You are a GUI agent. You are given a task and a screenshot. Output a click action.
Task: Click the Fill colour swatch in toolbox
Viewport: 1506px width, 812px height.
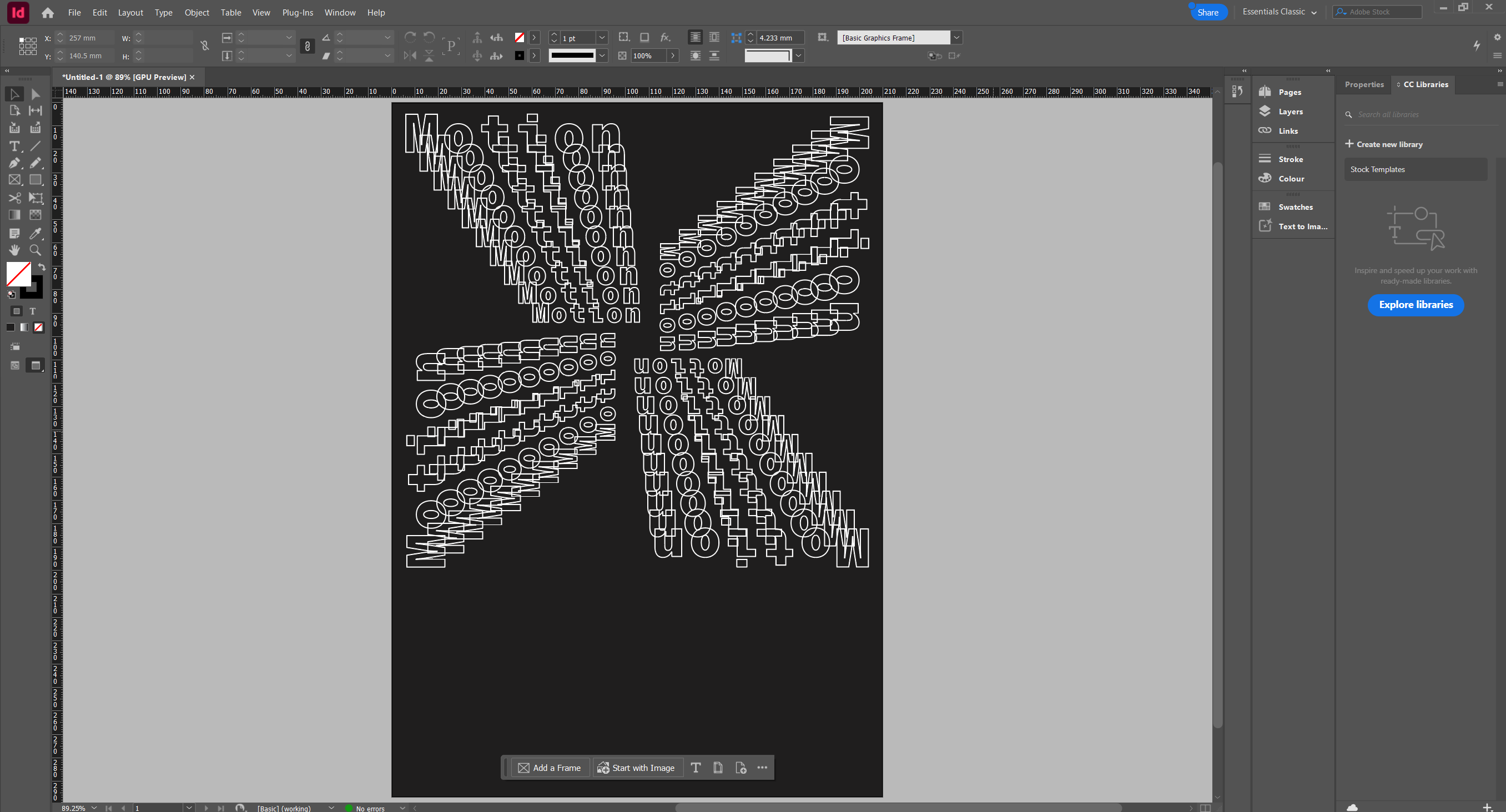[18, 274]
